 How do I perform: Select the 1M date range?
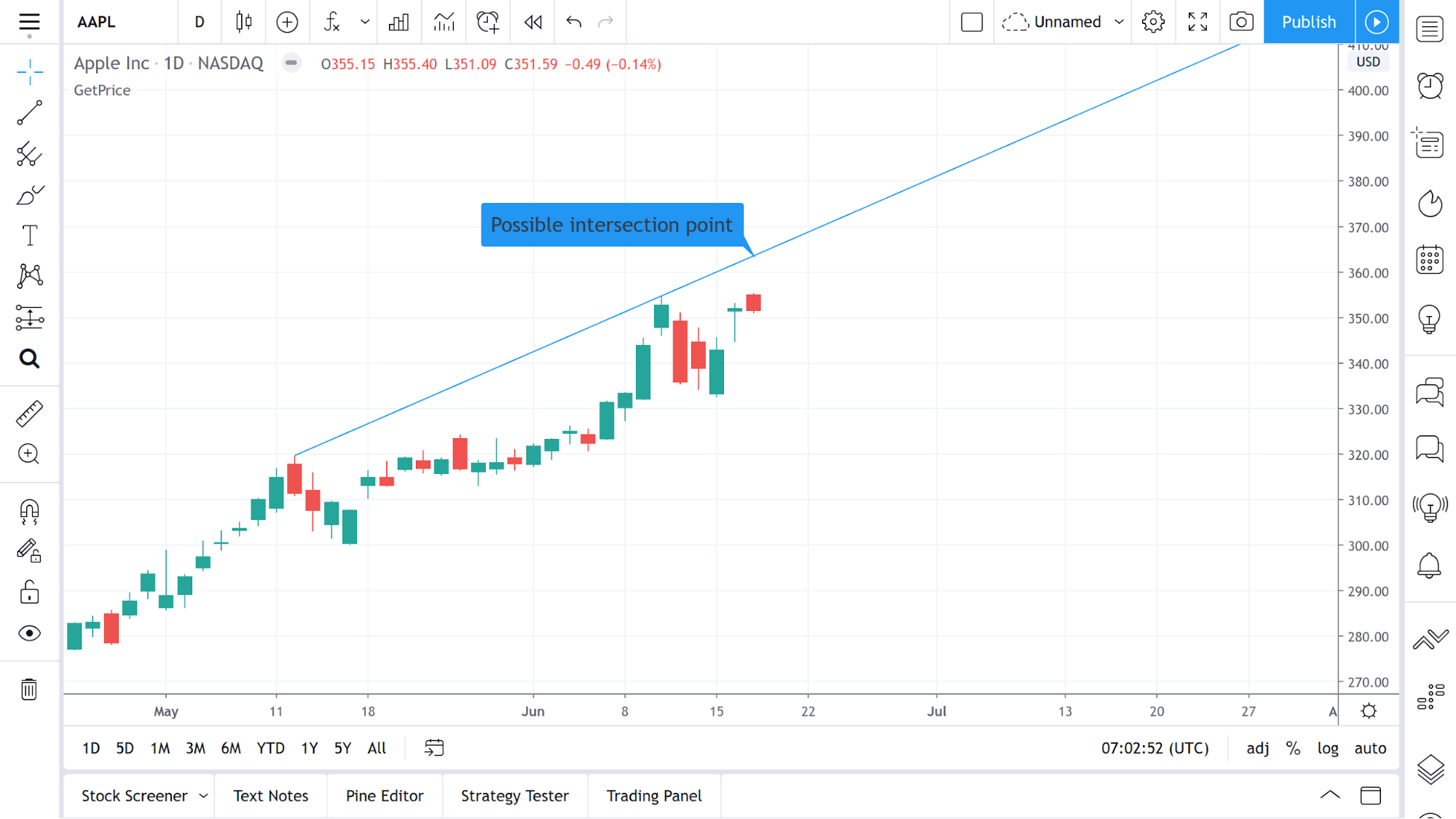[x=160, y=748]
